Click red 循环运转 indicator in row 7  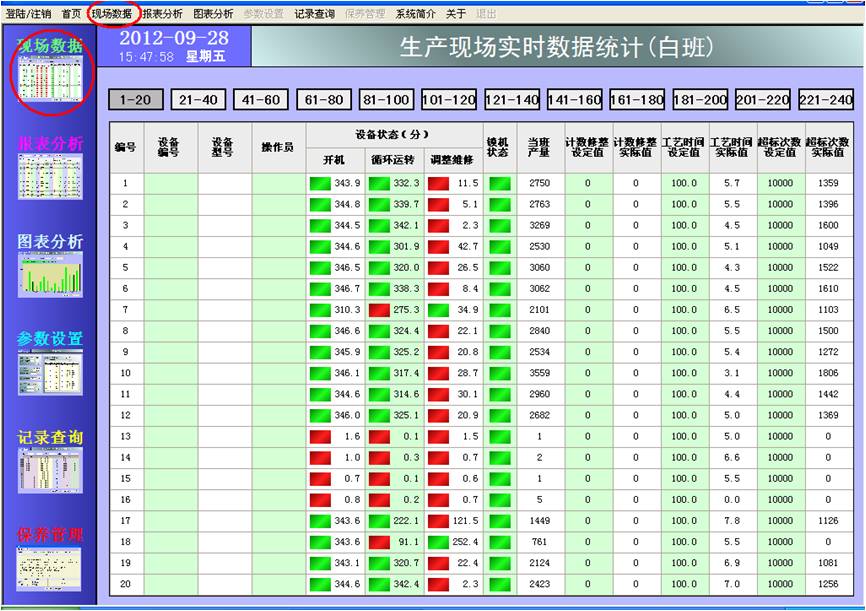379,310
